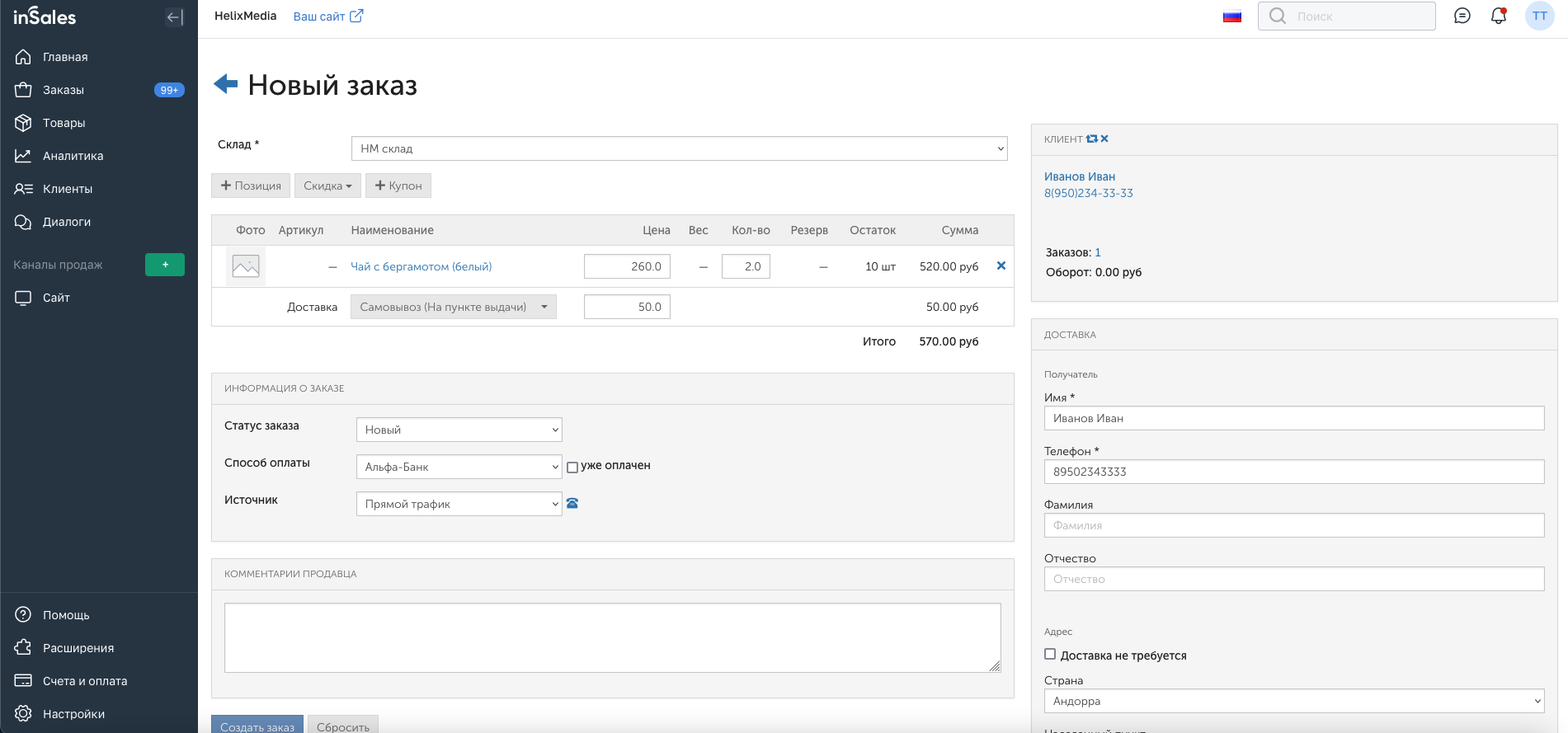1568x733 pixels.
Task: Toggle the уже оплачен checkbox
Action: point(572,468)
